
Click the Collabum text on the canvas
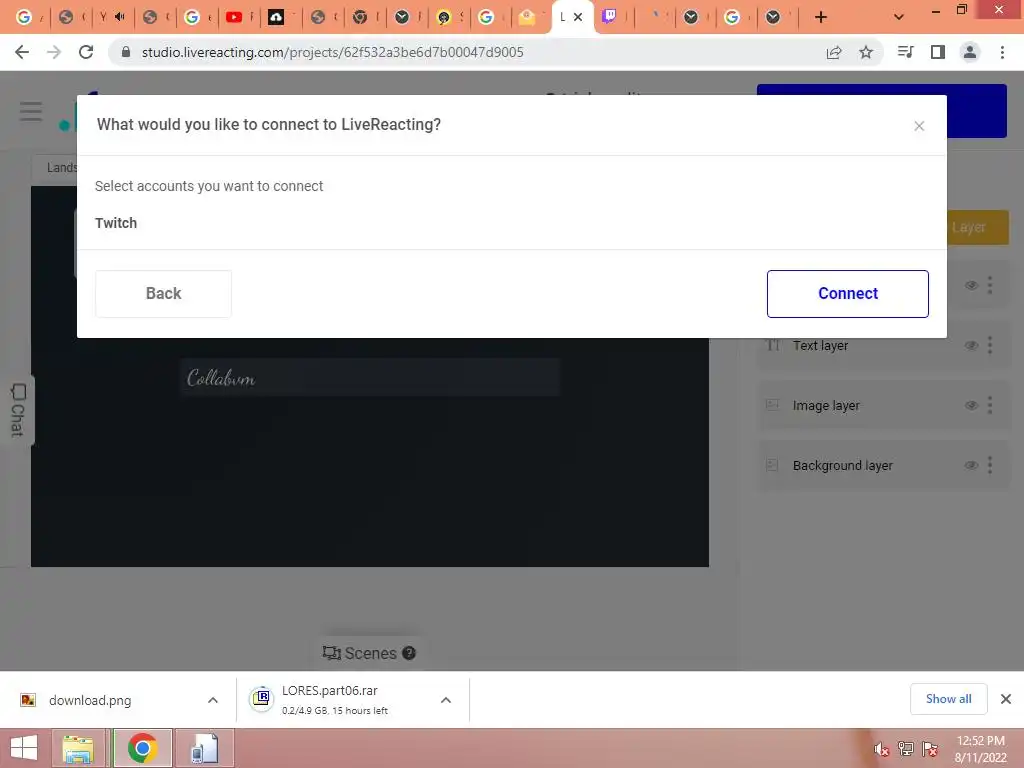pyautogui.click(x=221, y=378)
